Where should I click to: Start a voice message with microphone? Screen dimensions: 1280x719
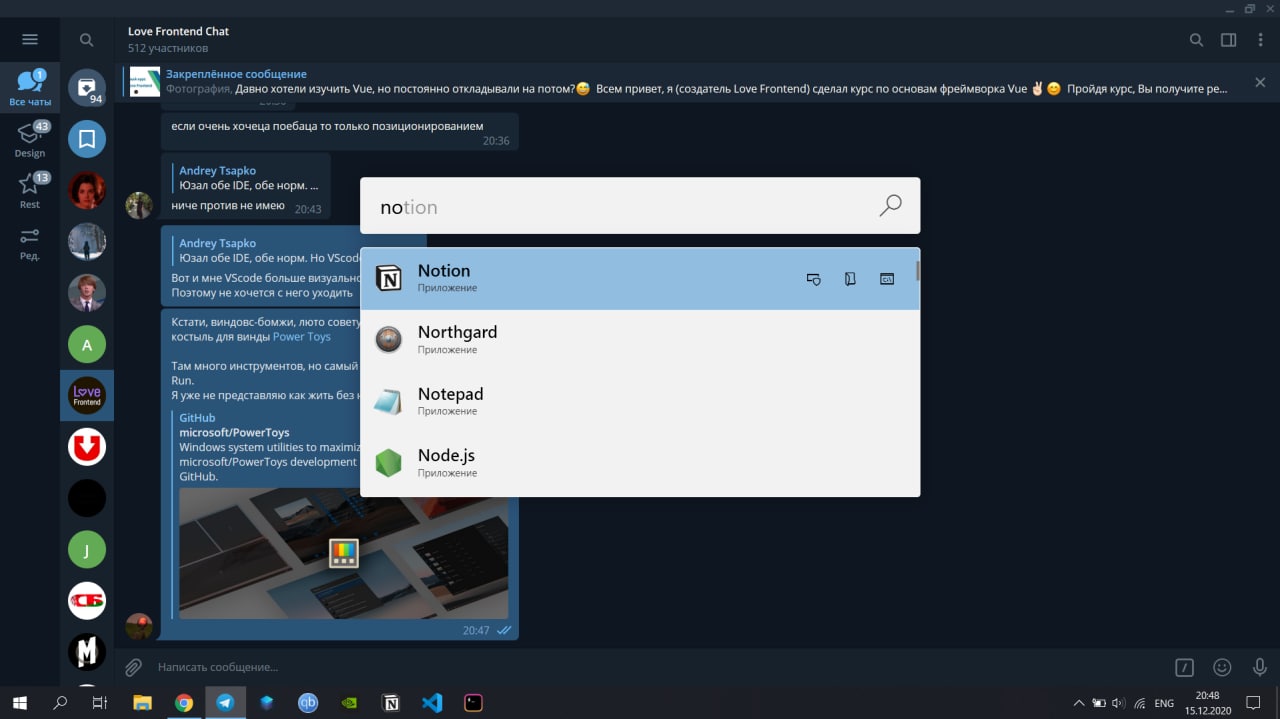tap(1260, 667)
